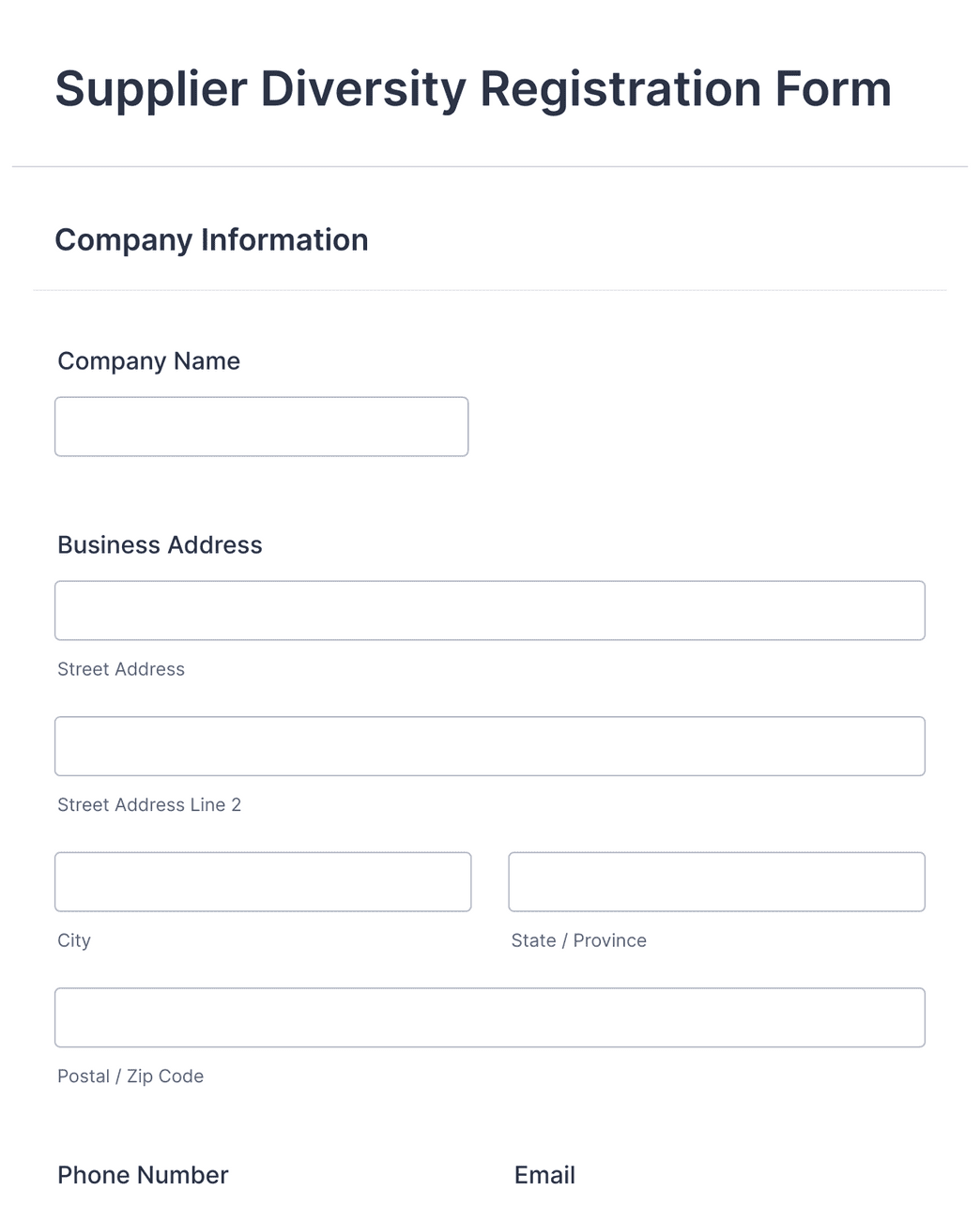Click the Postal / Zip Code input box
Viewport: 980px width, 1206px height.
tap(490, 1017)
